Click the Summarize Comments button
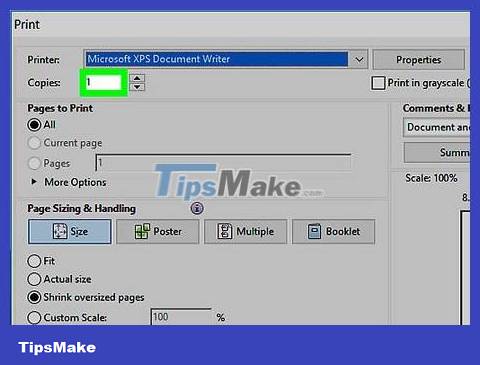 (437, 153)
